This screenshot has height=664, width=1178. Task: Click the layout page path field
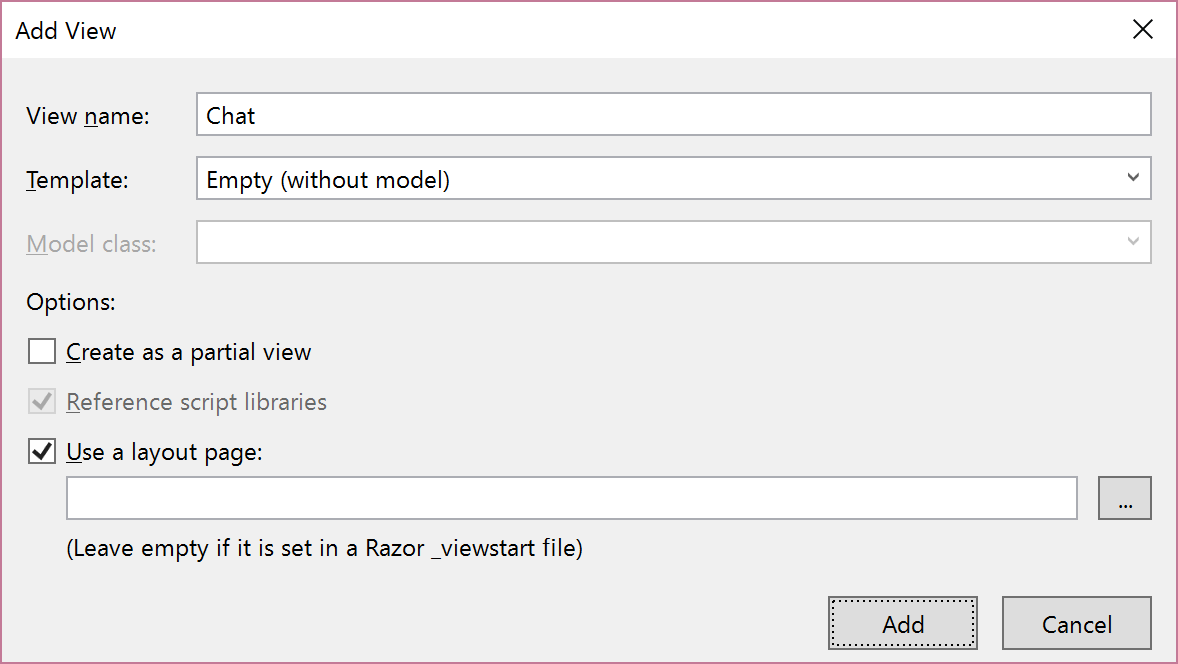(572, 497)
